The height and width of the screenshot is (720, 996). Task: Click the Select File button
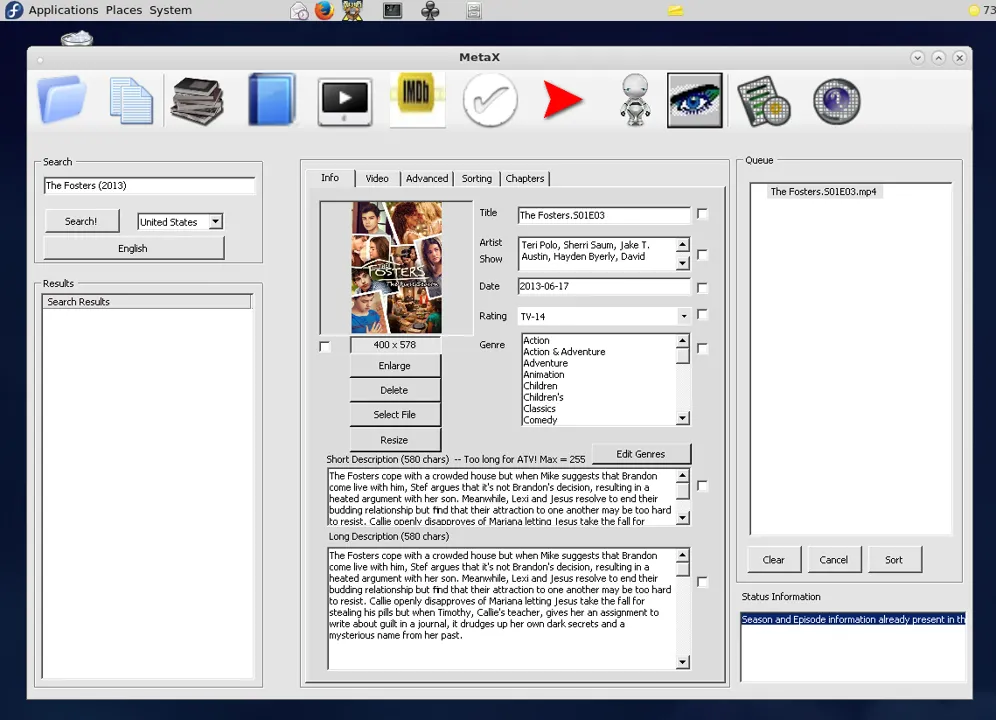394,414
